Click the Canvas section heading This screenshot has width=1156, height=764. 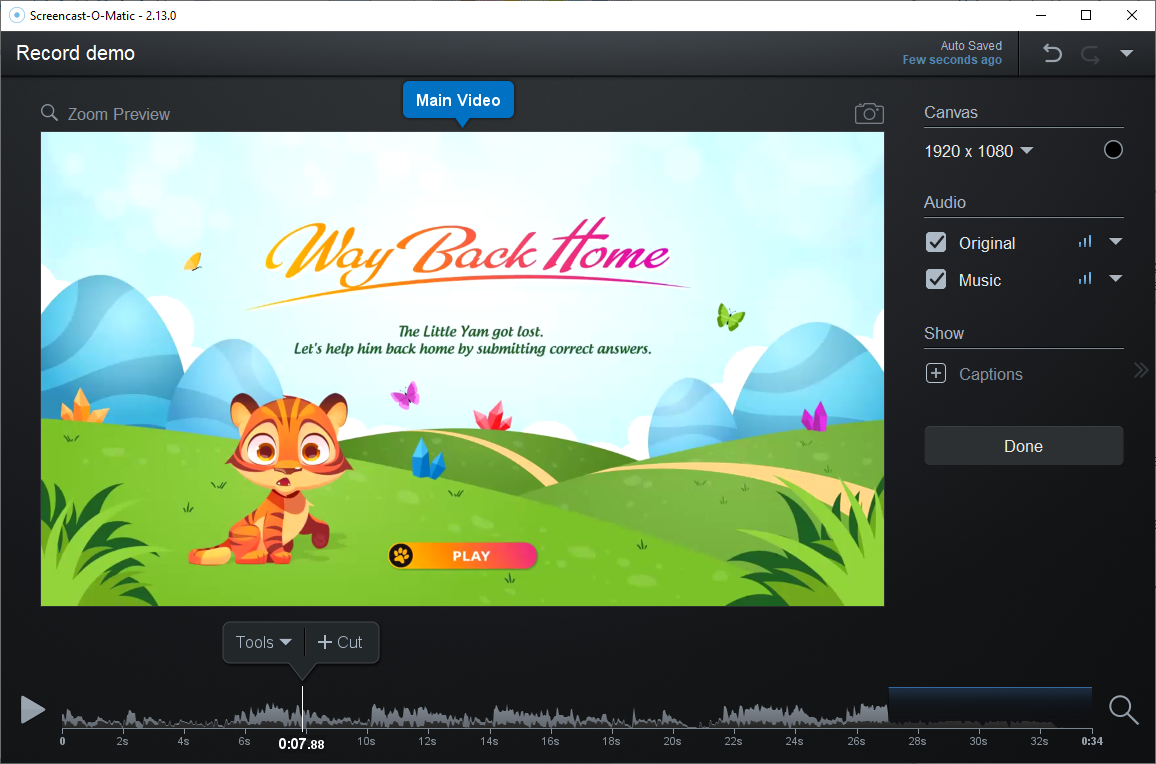click(951, 112)
